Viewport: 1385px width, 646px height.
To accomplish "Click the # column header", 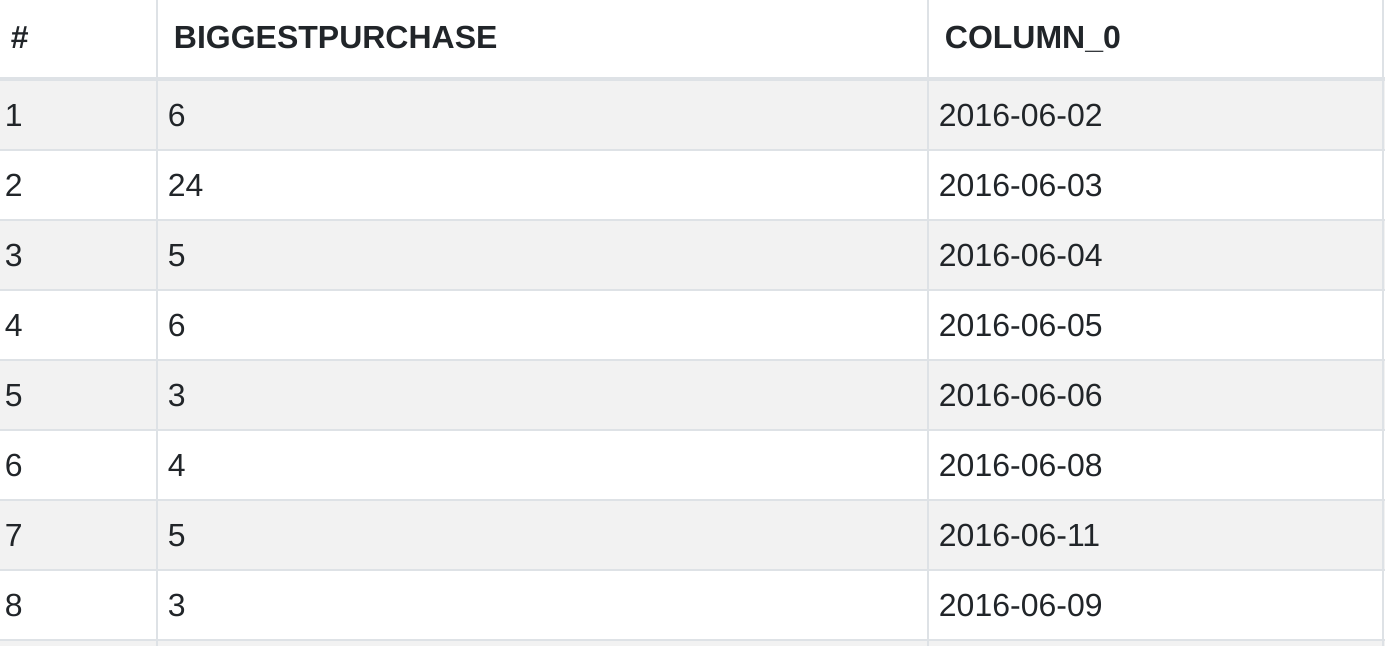I will [x=19, y=38].
